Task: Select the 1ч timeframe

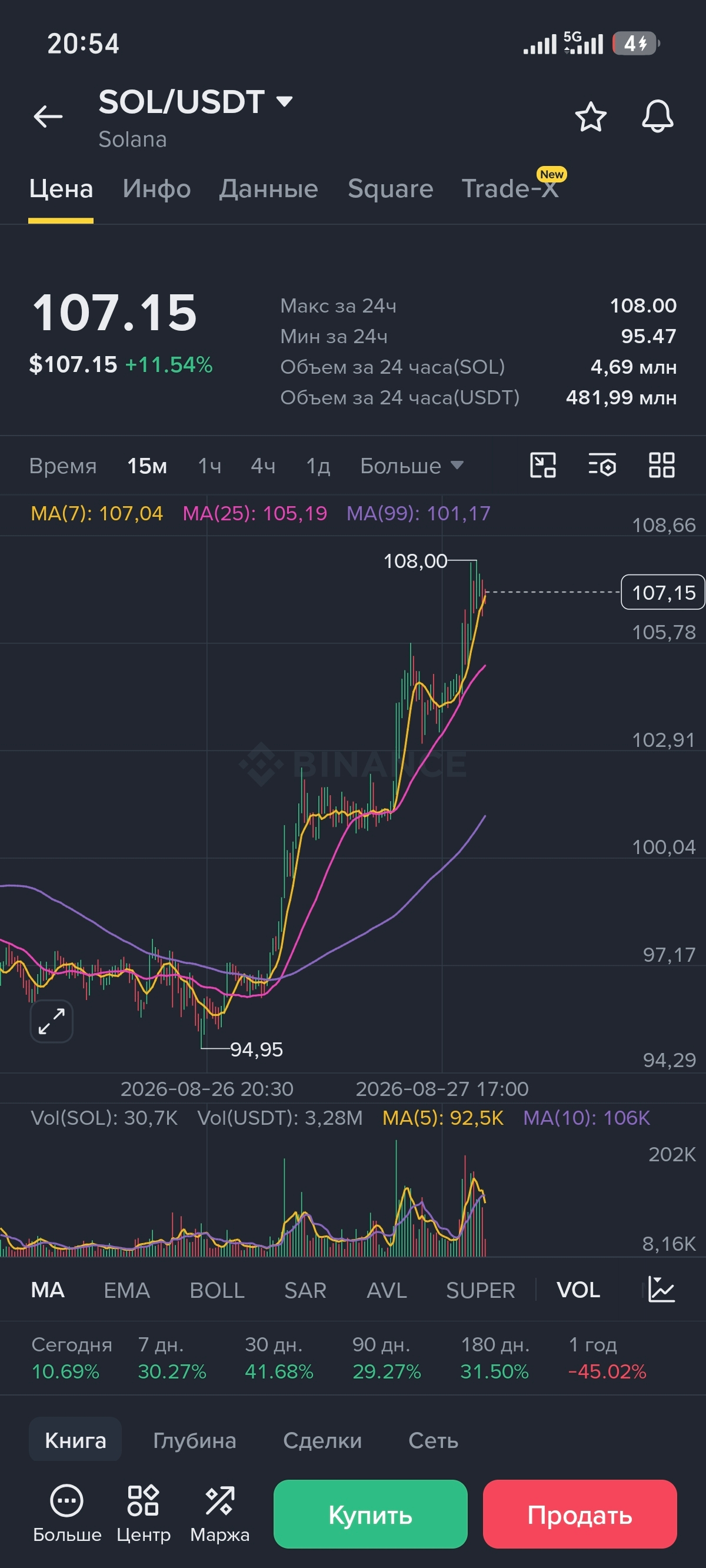Action: pyautogui.click(x=209, y=466)
